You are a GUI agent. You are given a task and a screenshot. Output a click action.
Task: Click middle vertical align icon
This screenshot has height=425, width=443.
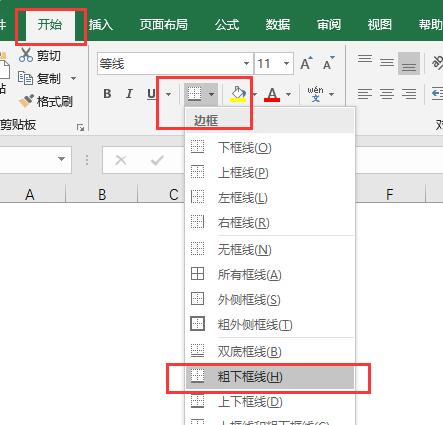point(387,62)
